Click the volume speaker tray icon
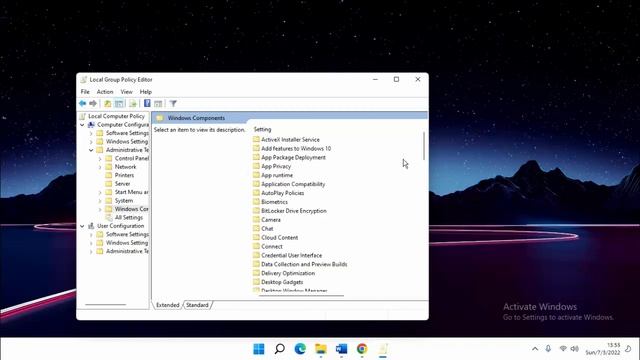The height and width of the screenshot is (360, 640). pos(575,349)
